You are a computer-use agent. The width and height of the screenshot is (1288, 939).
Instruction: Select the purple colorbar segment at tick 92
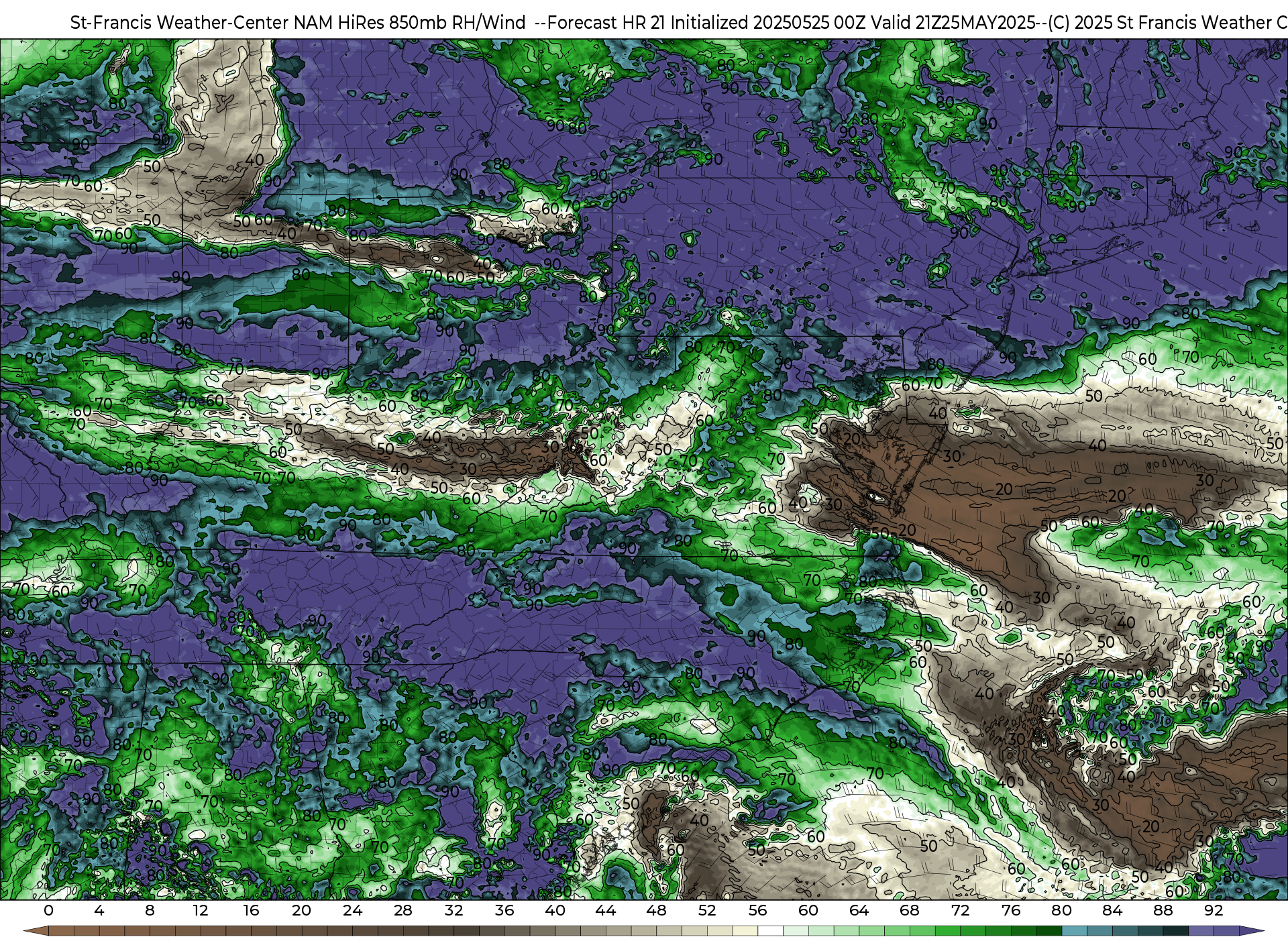click(x=1226, y=931)
